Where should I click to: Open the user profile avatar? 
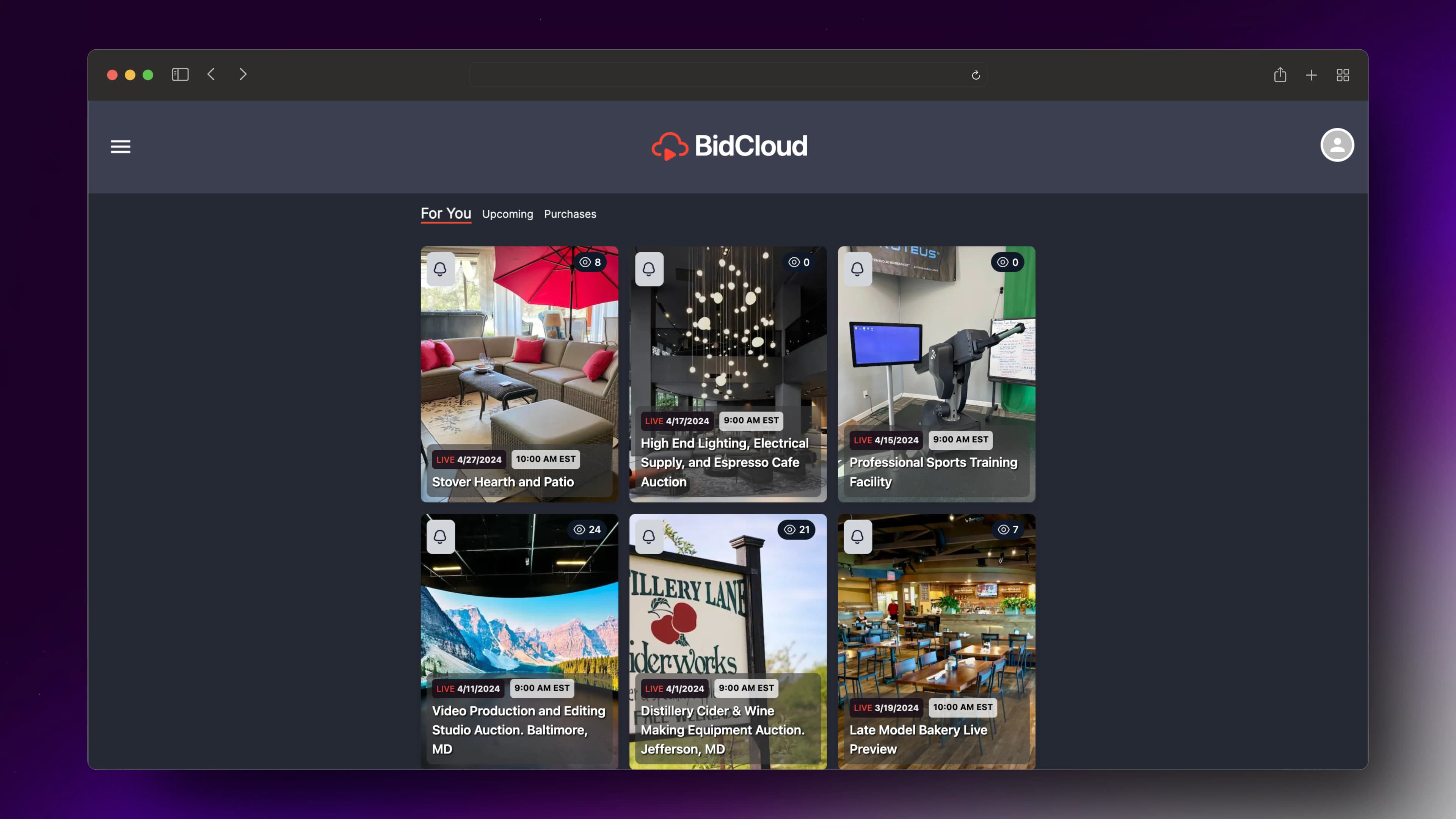(1337, 145)
